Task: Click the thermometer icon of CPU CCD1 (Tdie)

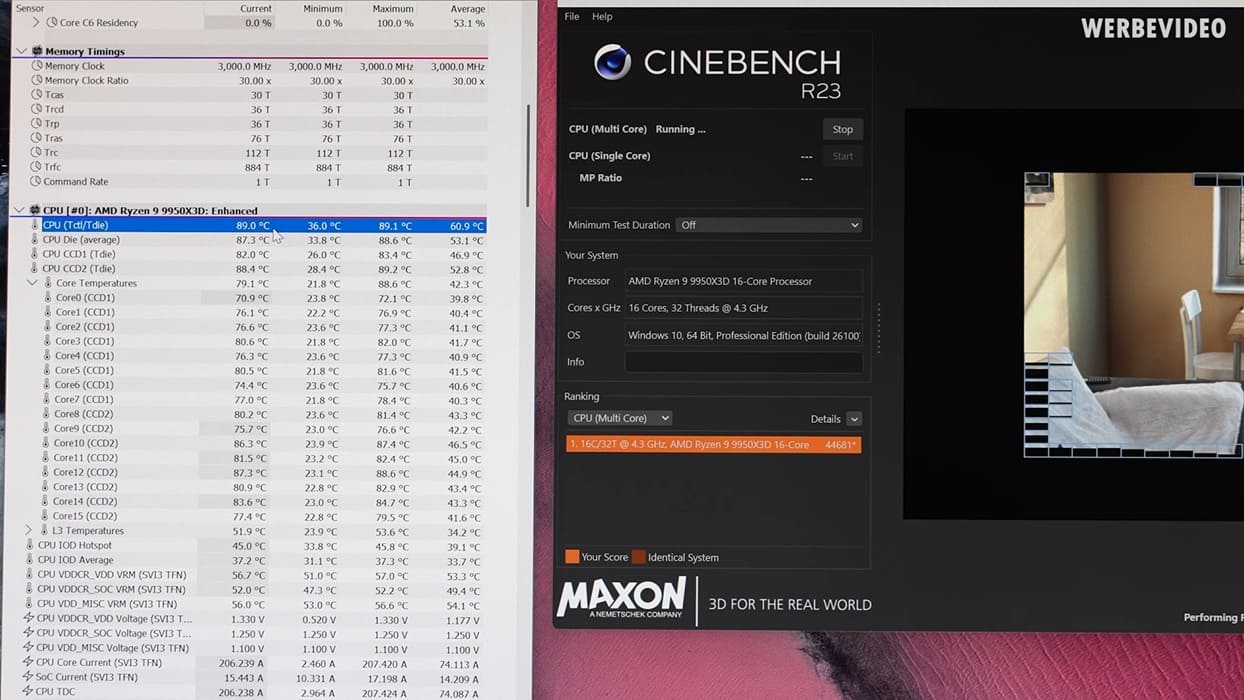Action: point(36,254)
